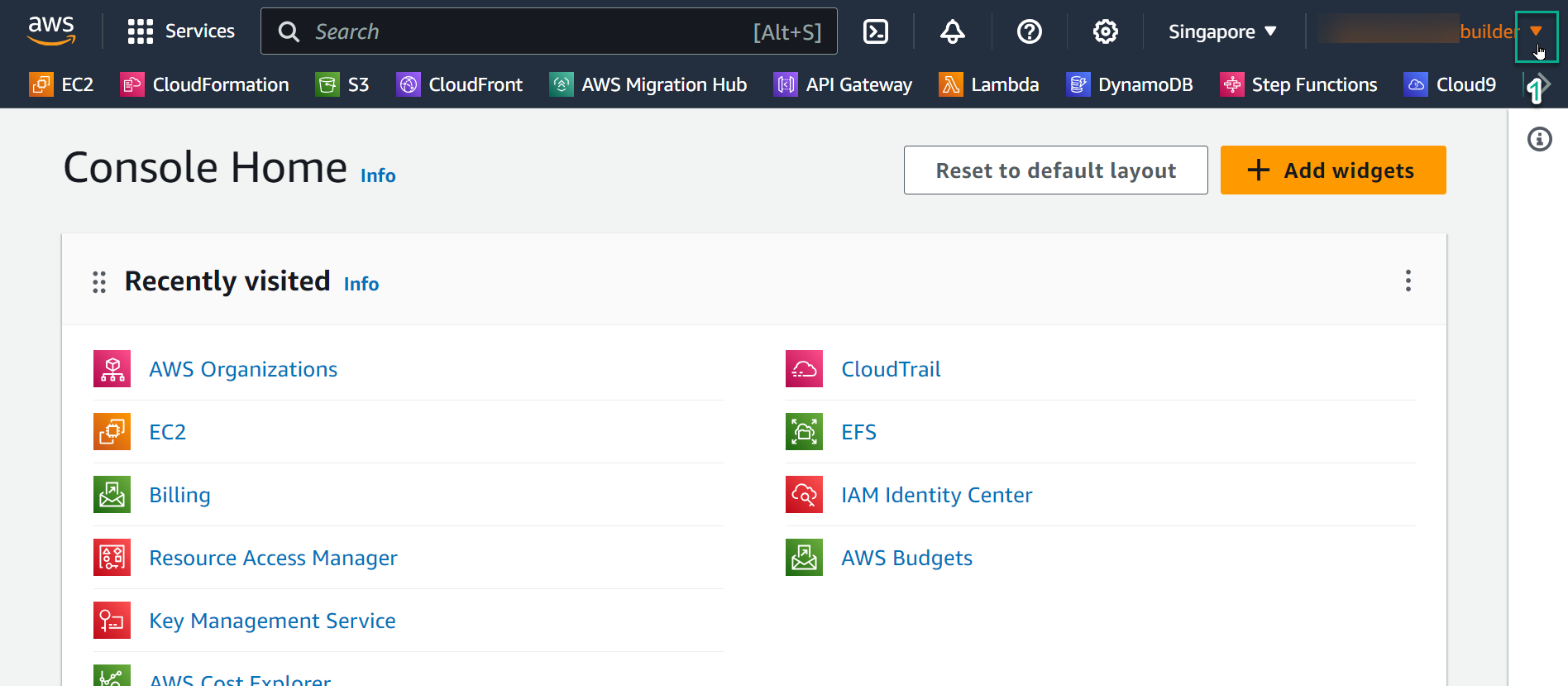
Task: Click the IAM Identity Center icon
Action: [x=804, y=495]
